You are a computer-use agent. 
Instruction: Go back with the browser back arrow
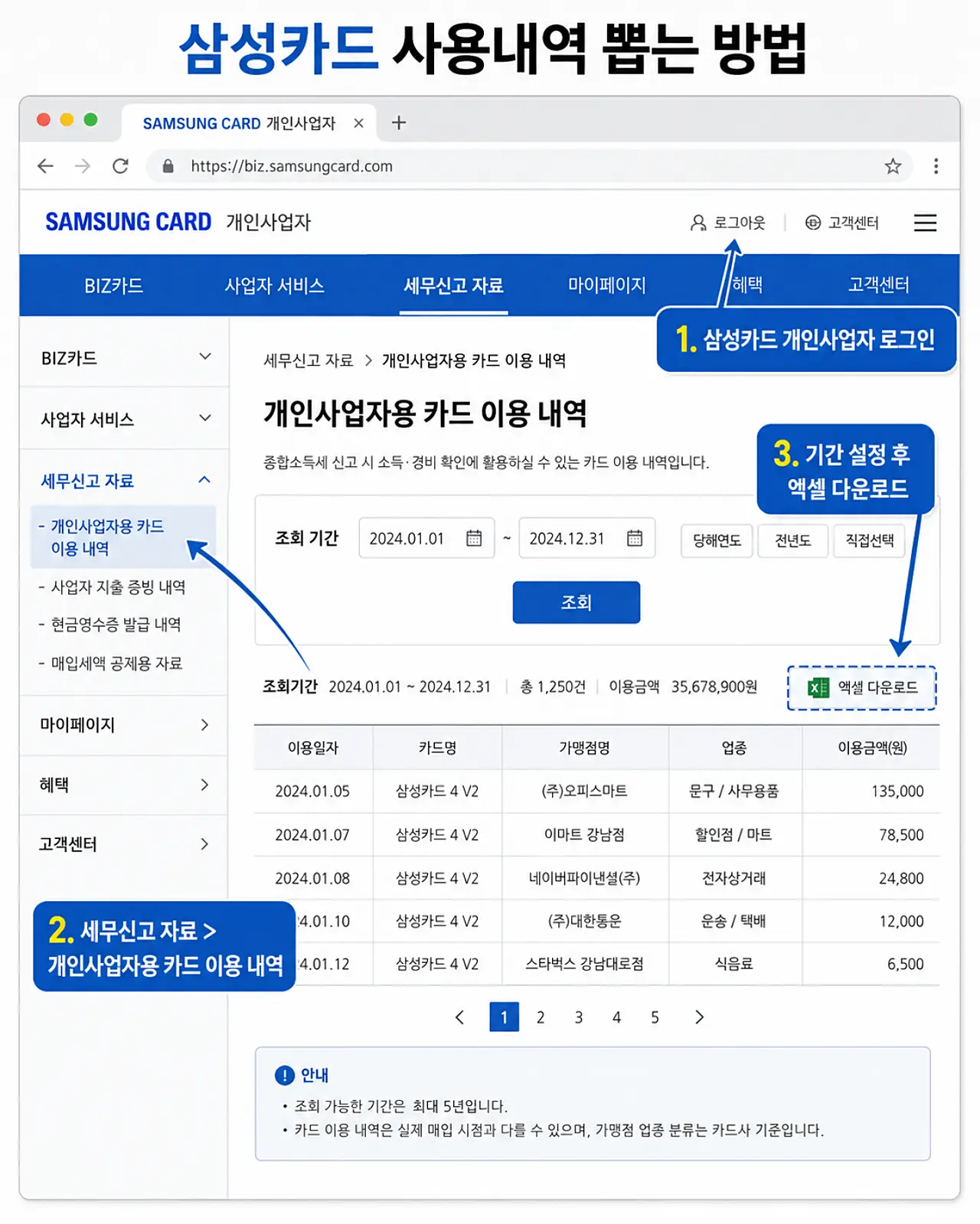point(45,166)
